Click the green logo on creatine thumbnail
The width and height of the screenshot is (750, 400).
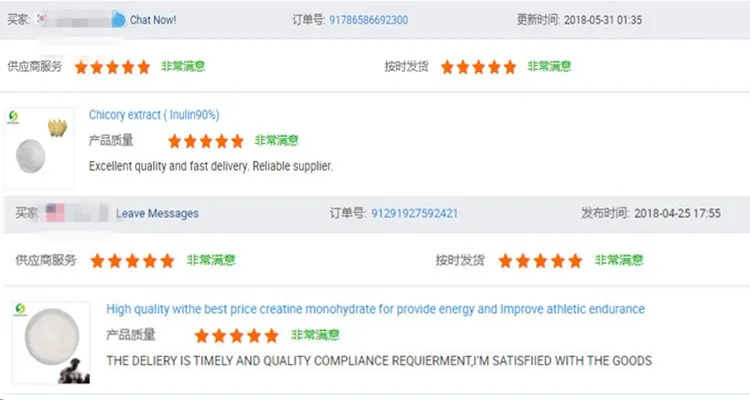pyautogui.click(x=20, y=310)
